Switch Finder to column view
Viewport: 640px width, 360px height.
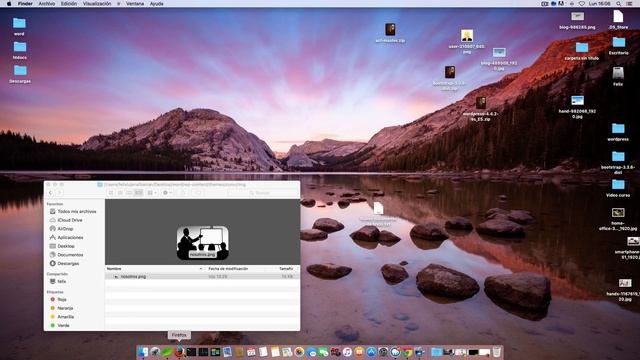[129, 193]
